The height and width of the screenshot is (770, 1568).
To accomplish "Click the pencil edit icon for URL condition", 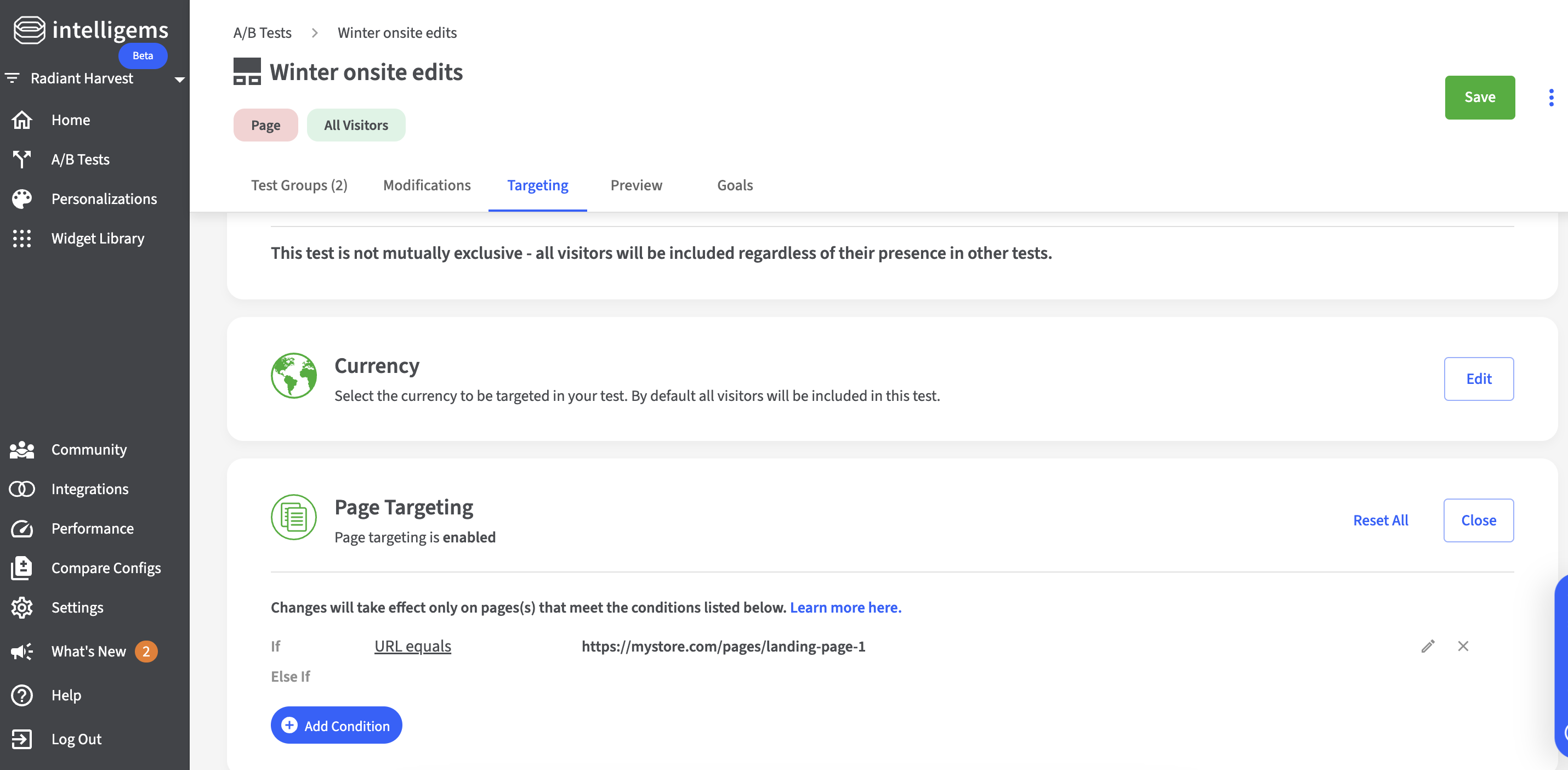I will 1428,646.
